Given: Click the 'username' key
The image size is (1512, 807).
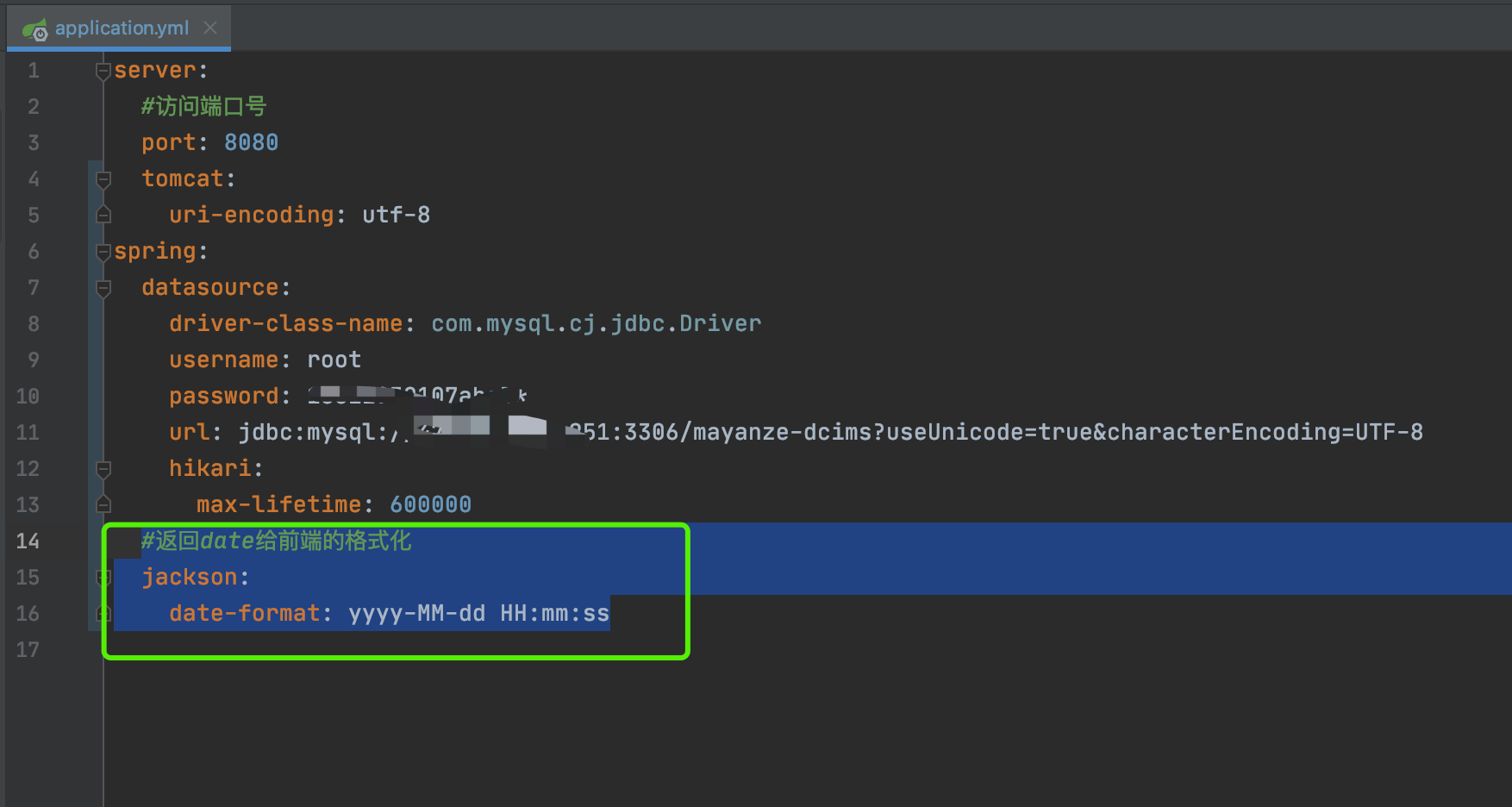Looking at the screenshot, I should [x=224, y=360].
